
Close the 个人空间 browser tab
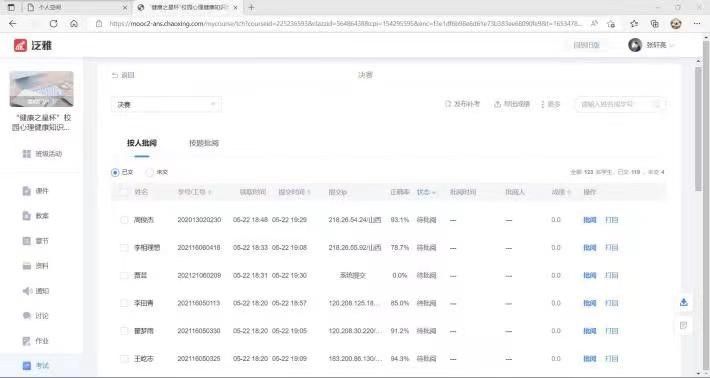[125, 8]
